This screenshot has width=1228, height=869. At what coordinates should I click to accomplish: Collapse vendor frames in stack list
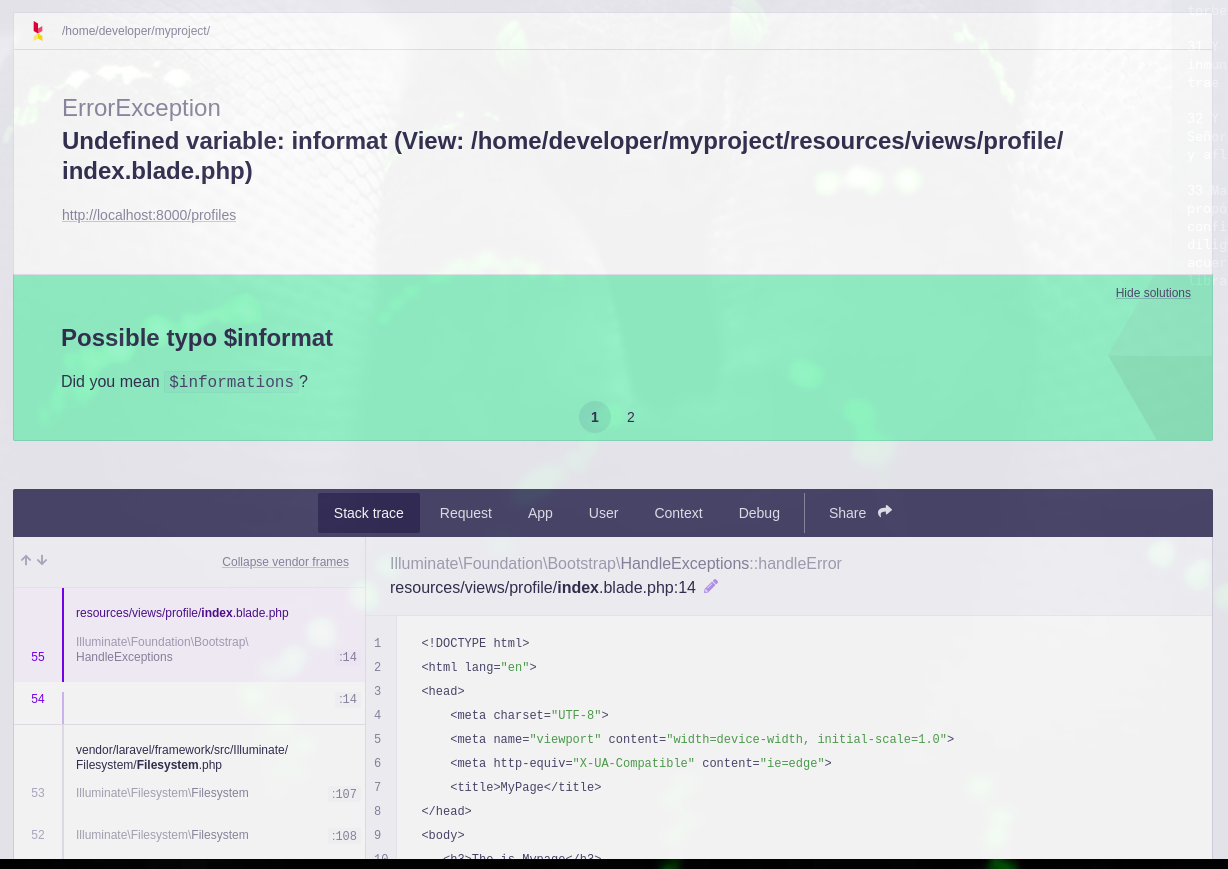tap(285, 562)
